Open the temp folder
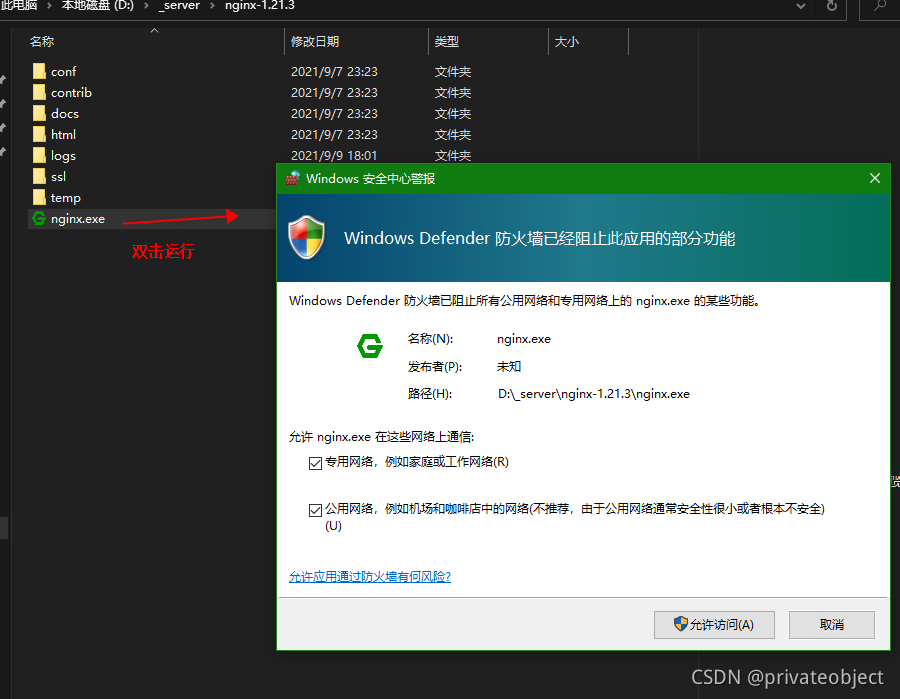The image size is (900, 699). coord(63,197)
